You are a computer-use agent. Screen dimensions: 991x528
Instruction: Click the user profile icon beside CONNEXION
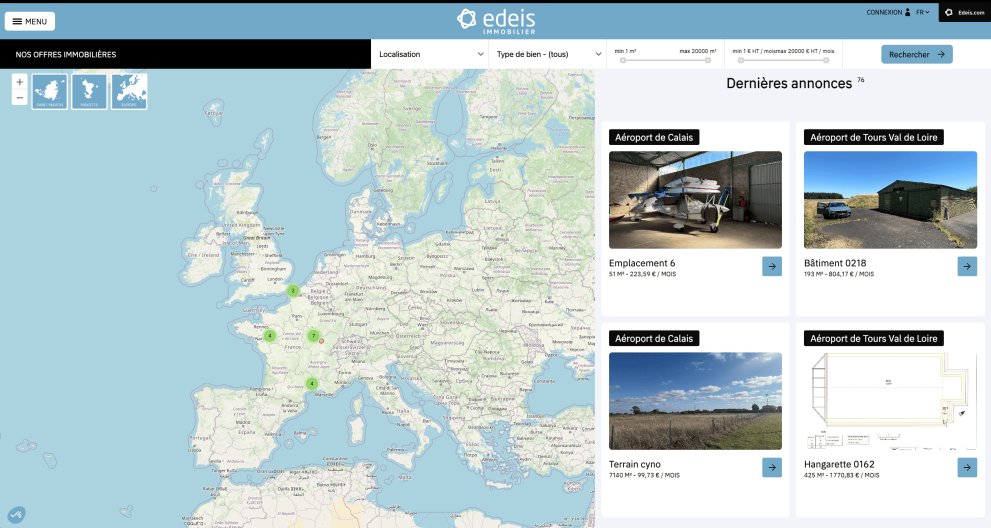pos(908,12)
